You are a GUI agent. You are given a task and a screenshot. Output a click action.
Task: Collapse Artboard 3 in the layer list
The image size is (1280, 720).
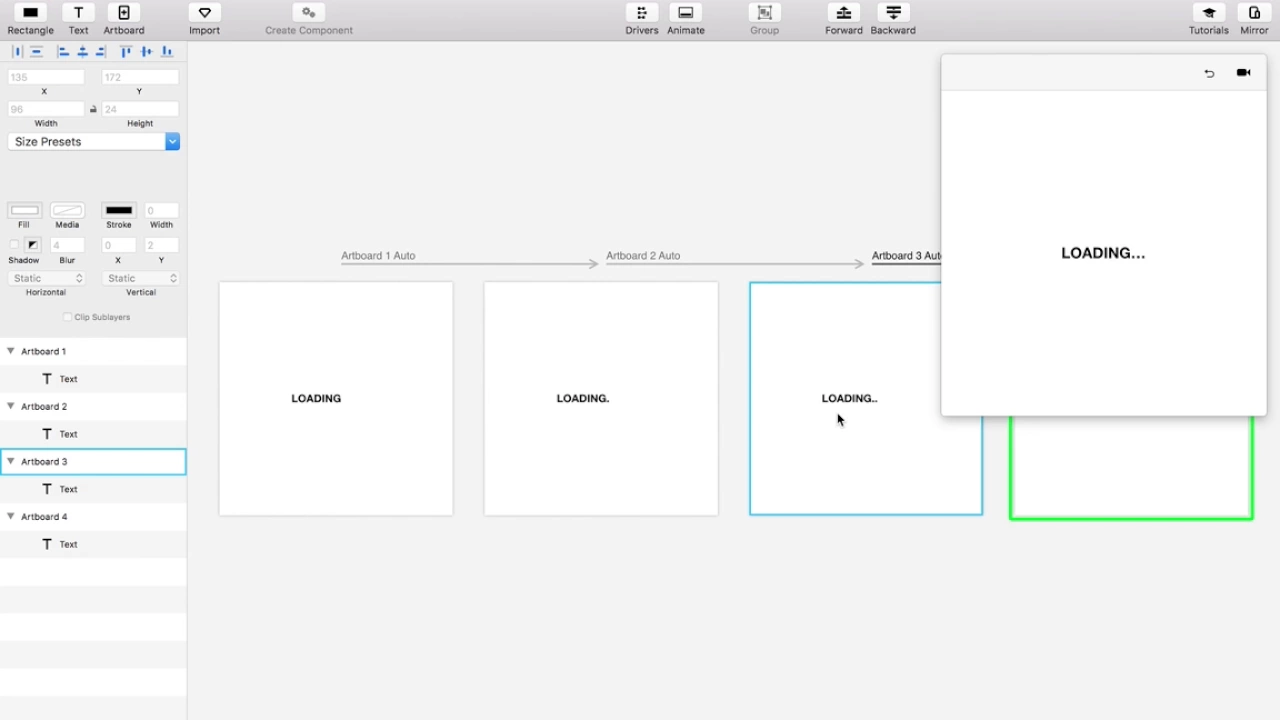[x=11, y=461]
